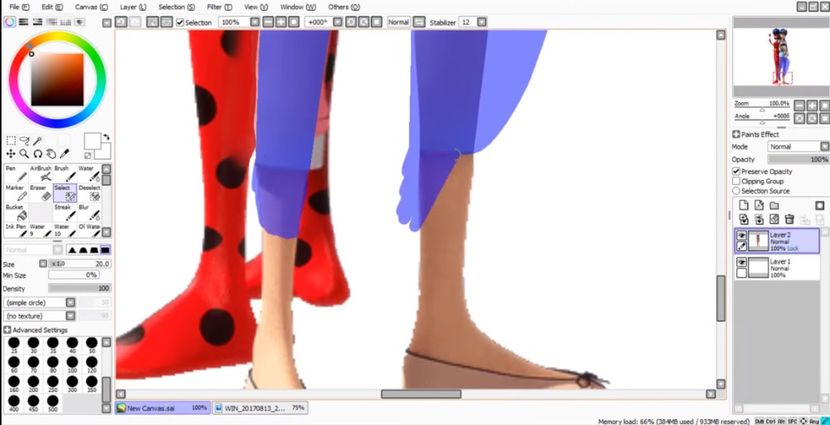Screen dimensions: 830x425
Task: Hide Layer 2 with its eye icon
Action: click(x=741, y=235)
